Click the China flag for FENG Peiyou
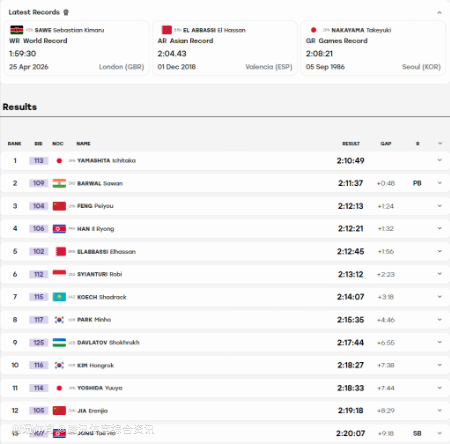Viewport: 450px width, 444px height. pos(59,206)
